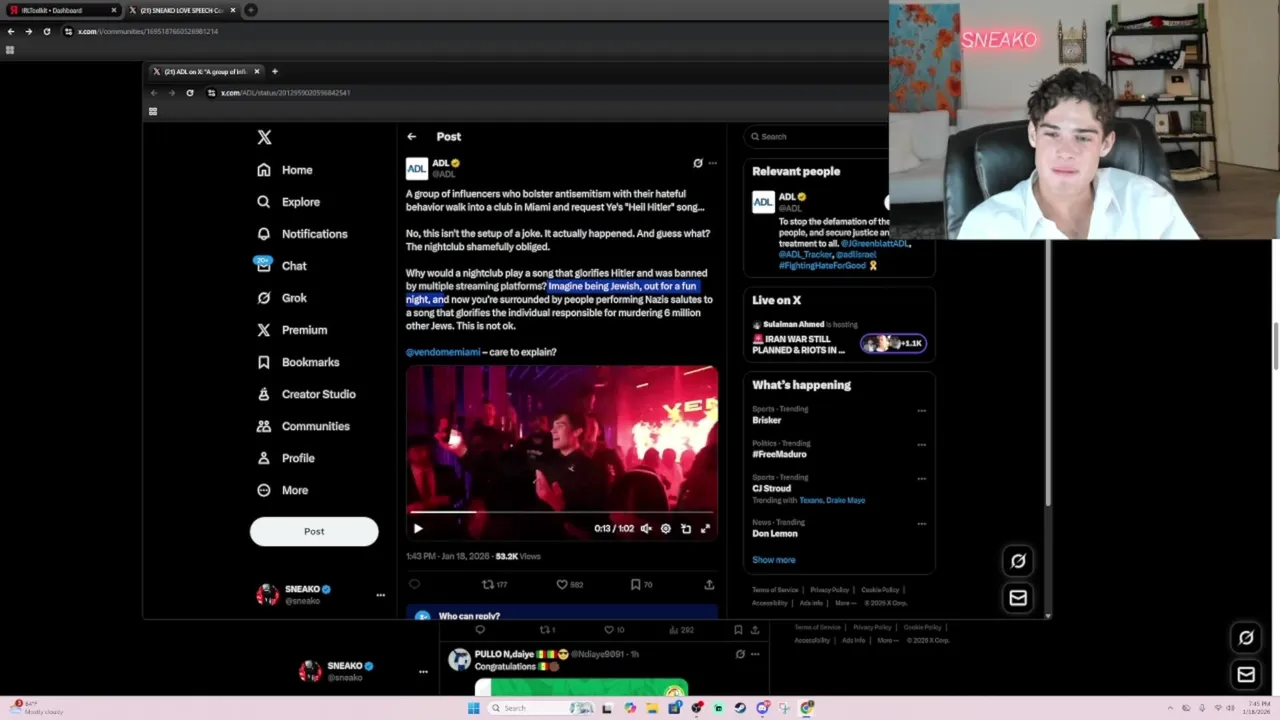
Task: Open outer window's floating Grok button
Action: [x=1246, y=637]
